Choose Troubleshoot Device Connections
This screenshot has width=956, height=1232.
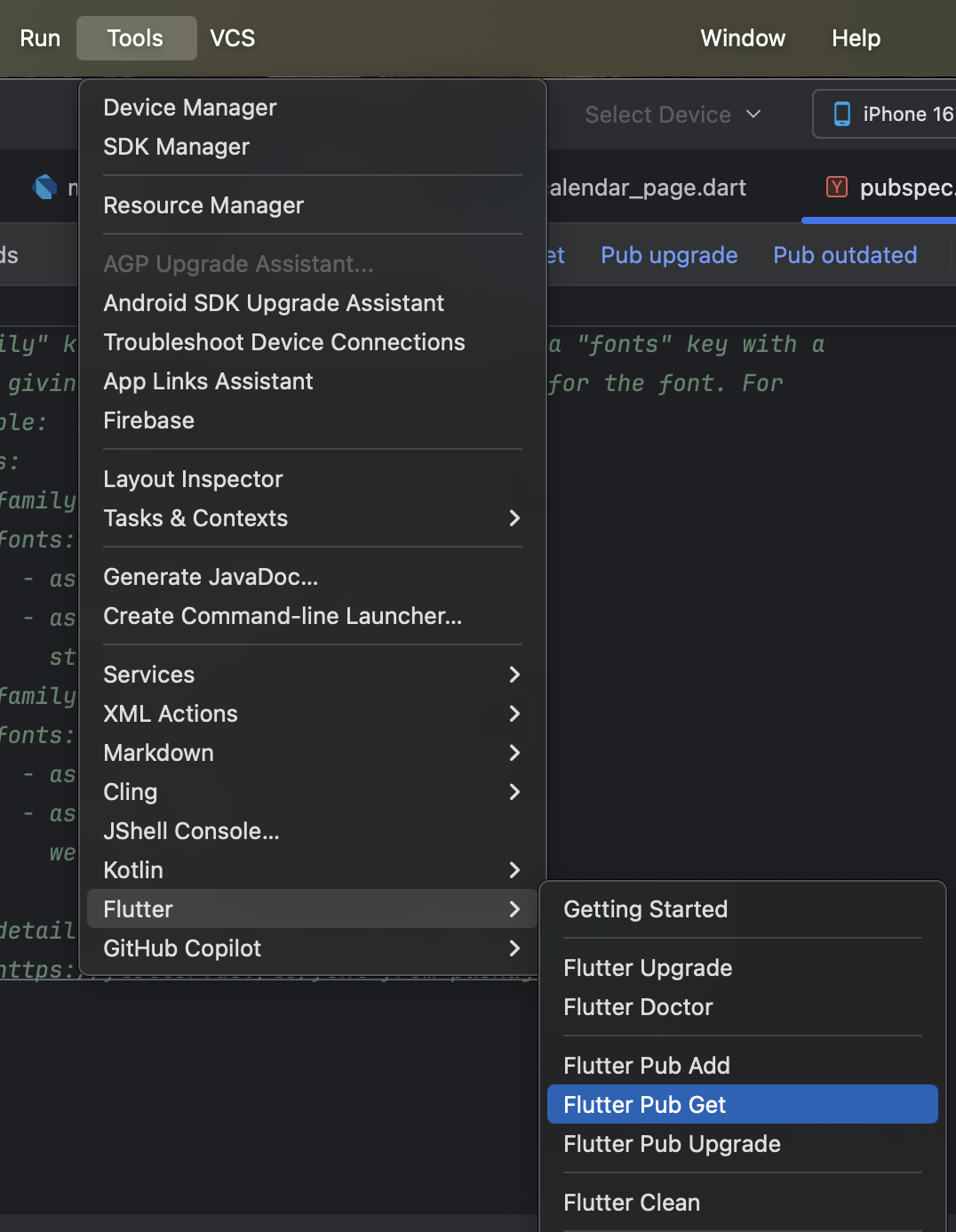[313, 342]
